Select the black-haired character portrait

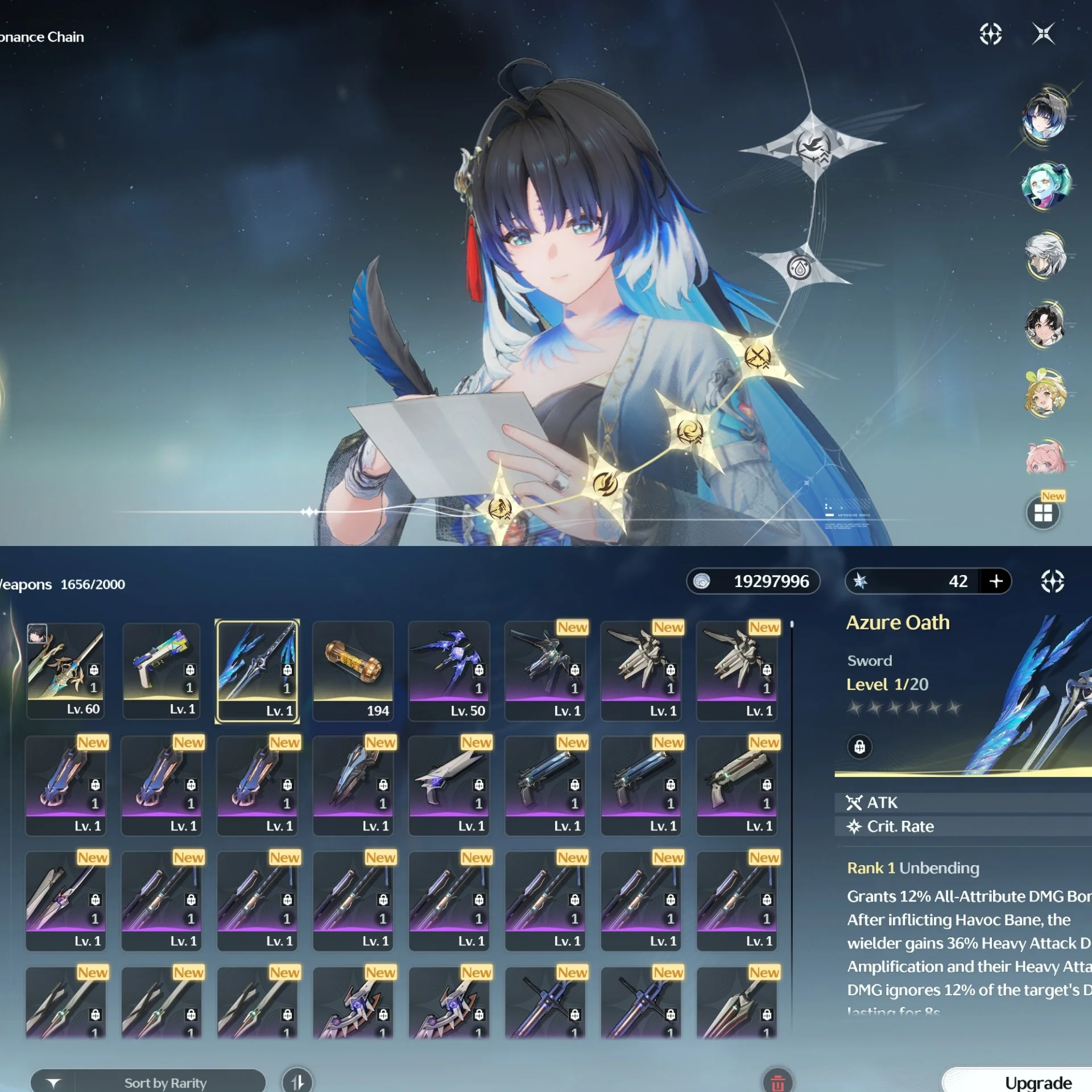[1045, 324]
